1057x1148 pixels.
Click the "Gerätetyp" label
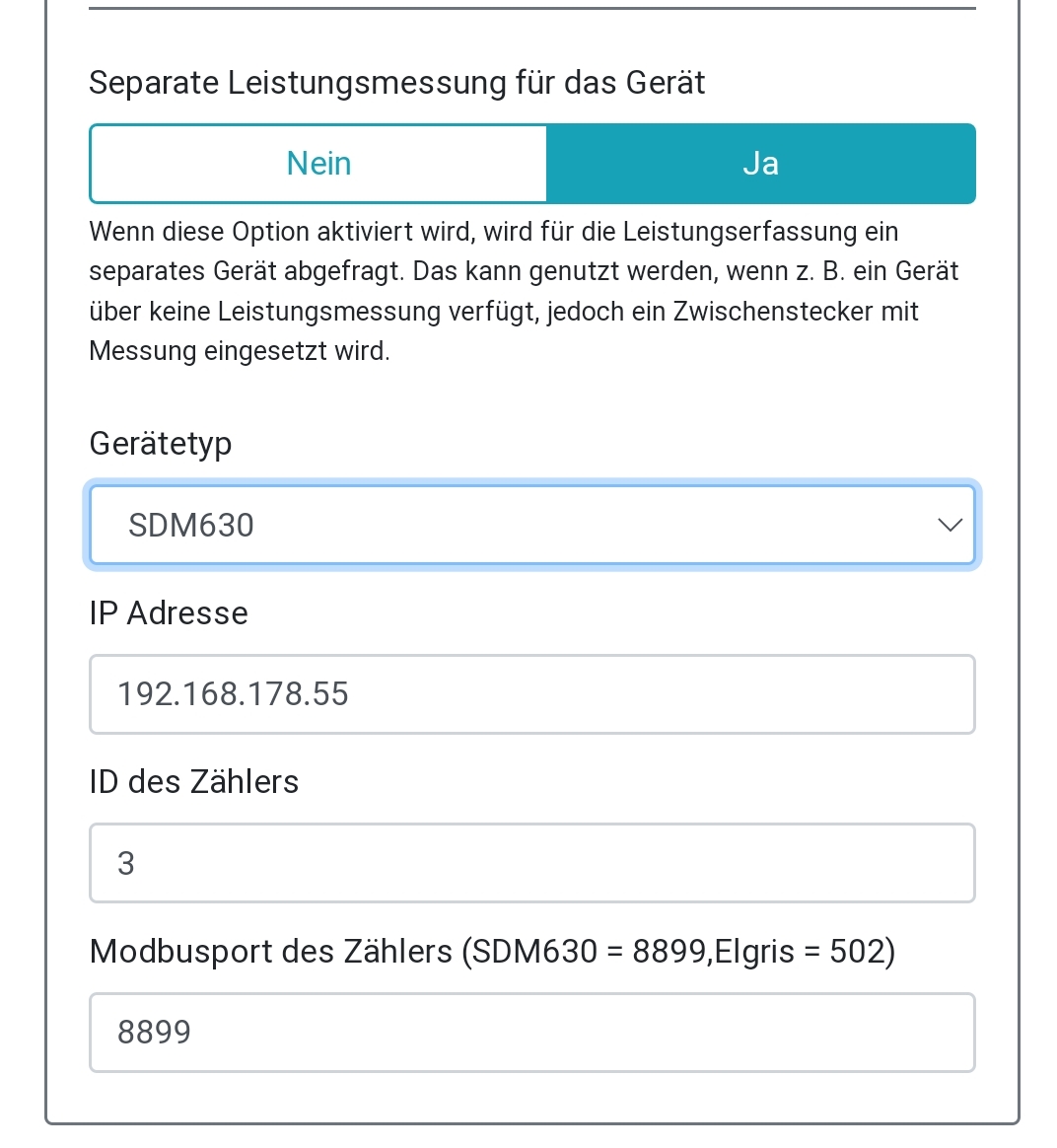click(161, 444)
